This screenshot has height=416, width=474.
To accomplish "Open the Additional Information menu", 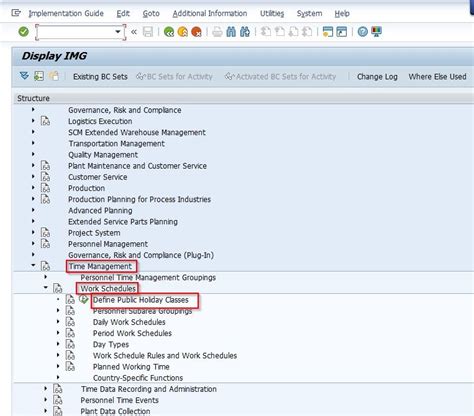I will pyautogui.click(x=210, y=13).
